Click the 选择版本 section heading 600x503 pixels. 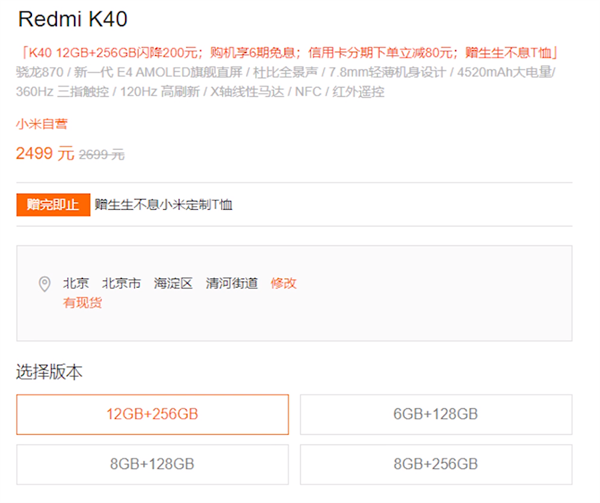click(49, 372)
